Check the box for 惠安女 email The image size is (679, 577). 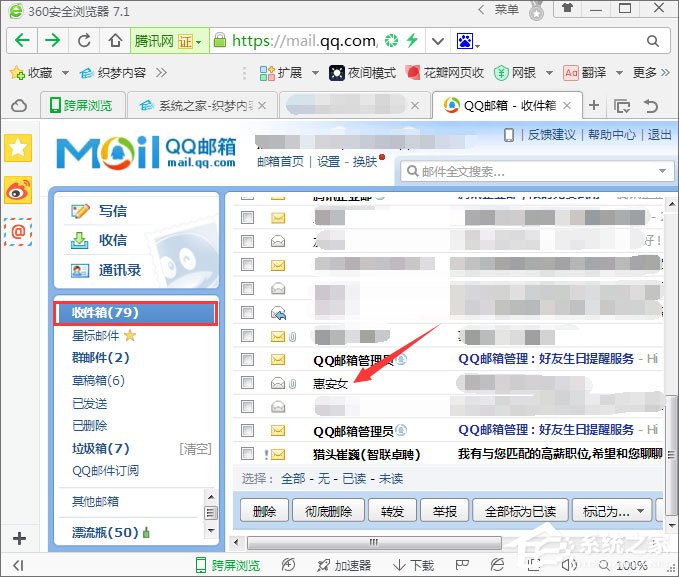[247, 383]
